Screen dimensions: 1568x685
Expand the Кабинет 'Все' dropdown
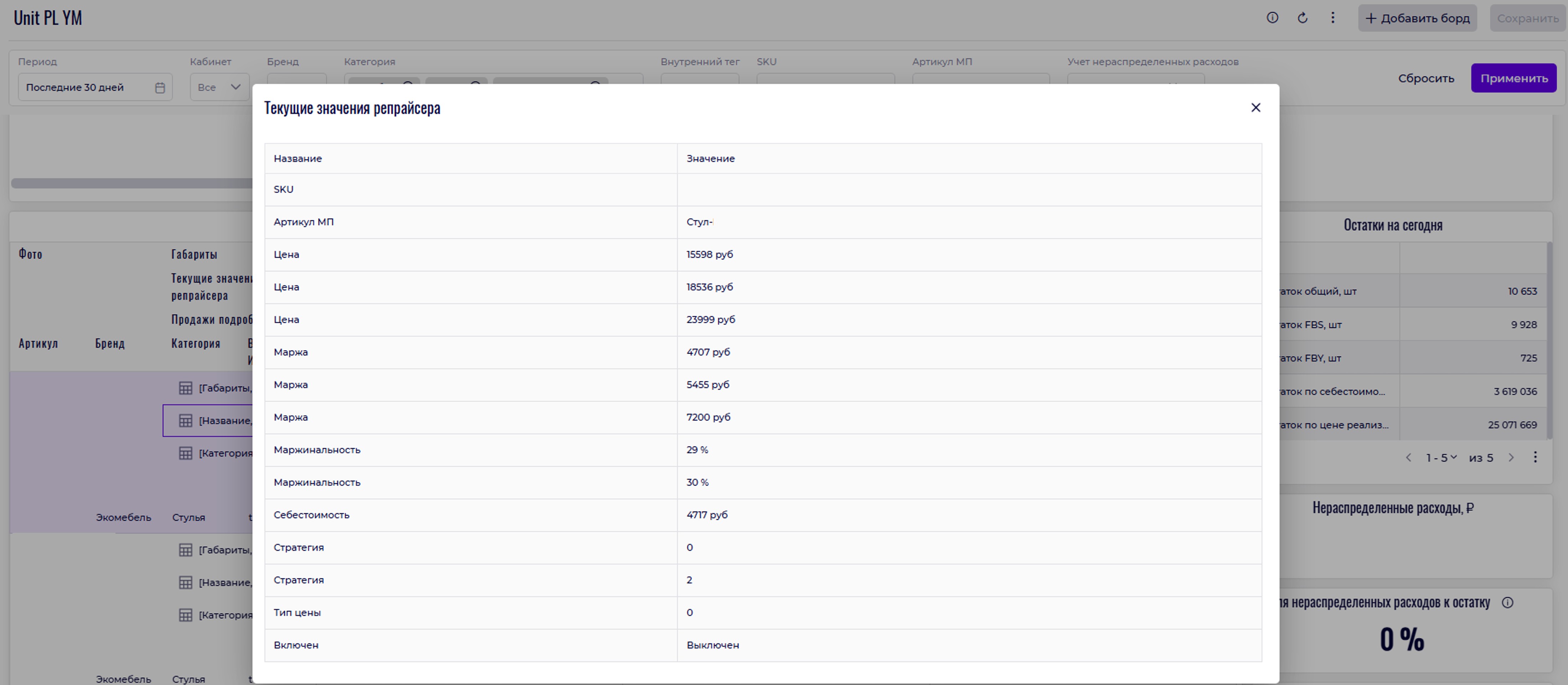pos(219,87)
